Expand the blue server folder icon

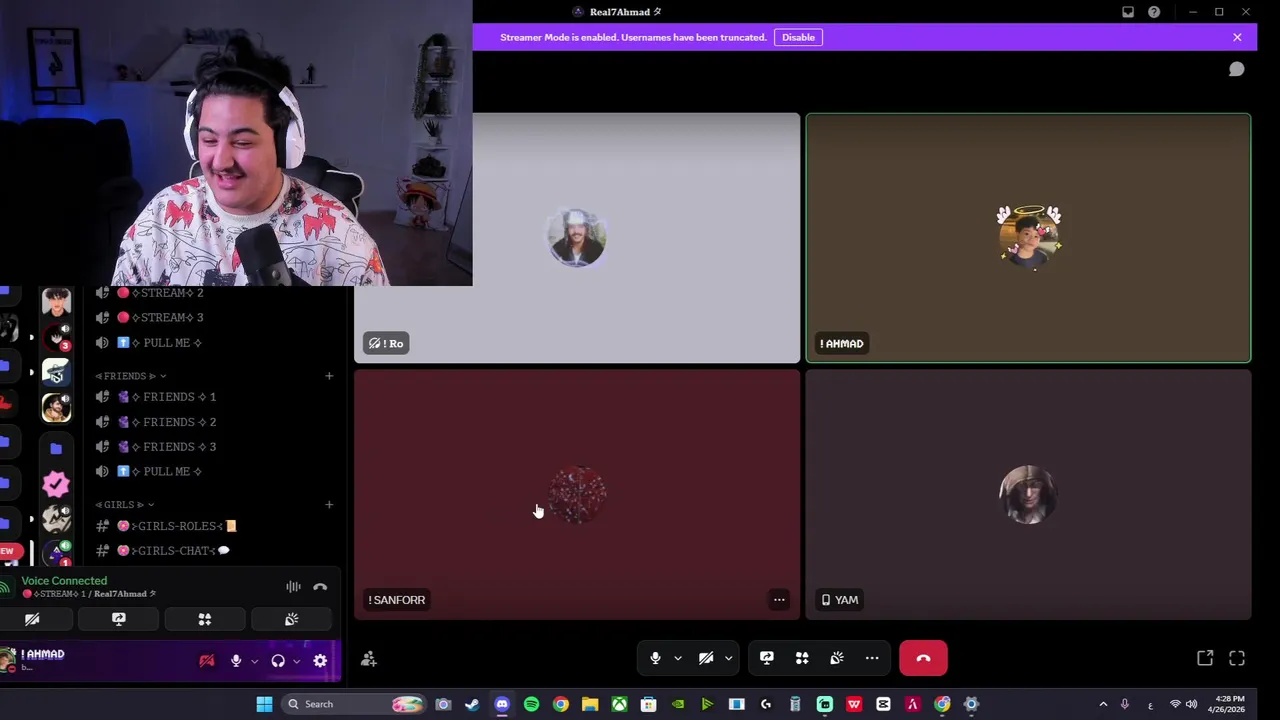click(56, 448)
